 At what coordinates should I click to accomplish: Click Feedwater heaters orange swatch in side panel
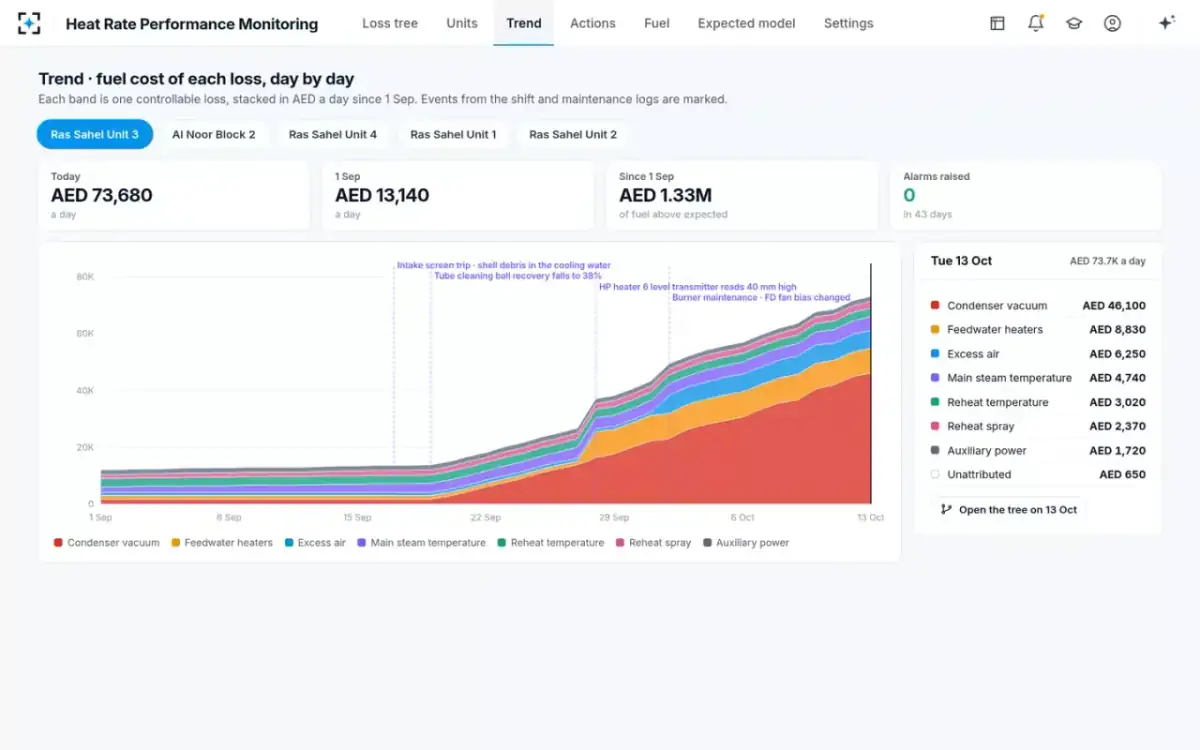pos(935,330)
